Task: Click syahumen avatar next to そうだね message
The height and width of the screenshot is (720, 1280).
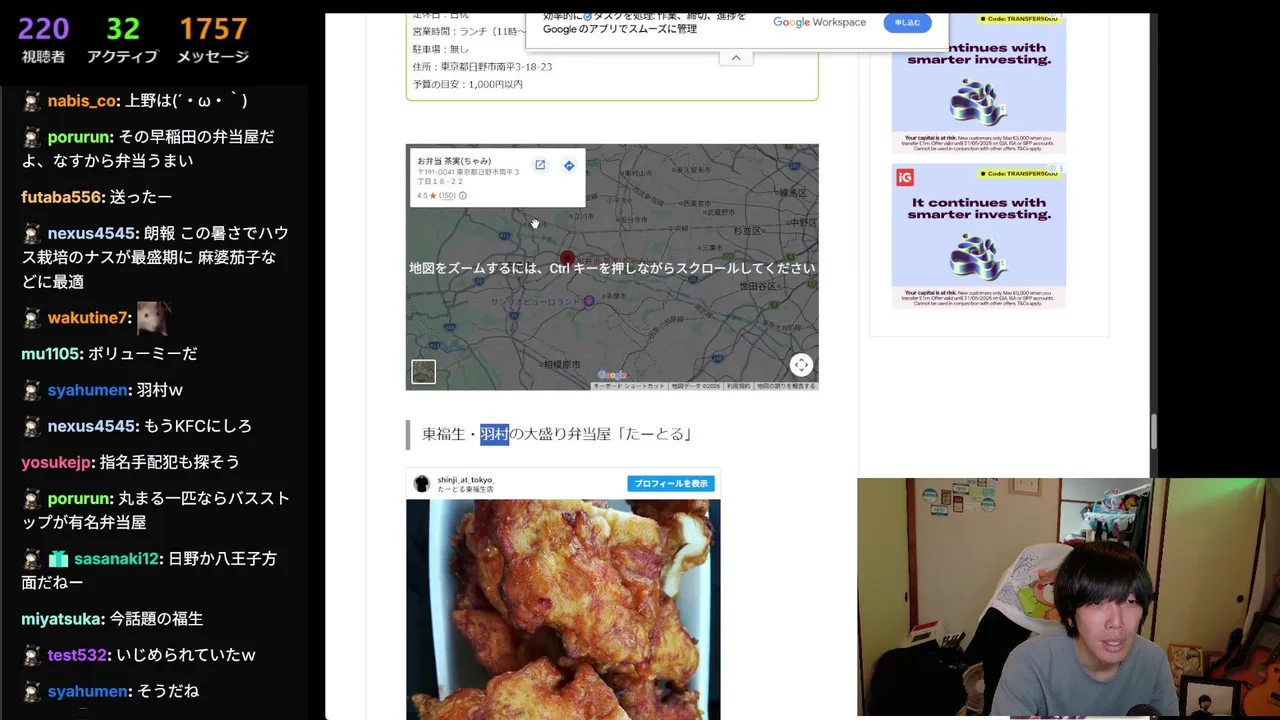Action: tap(32, 692)
